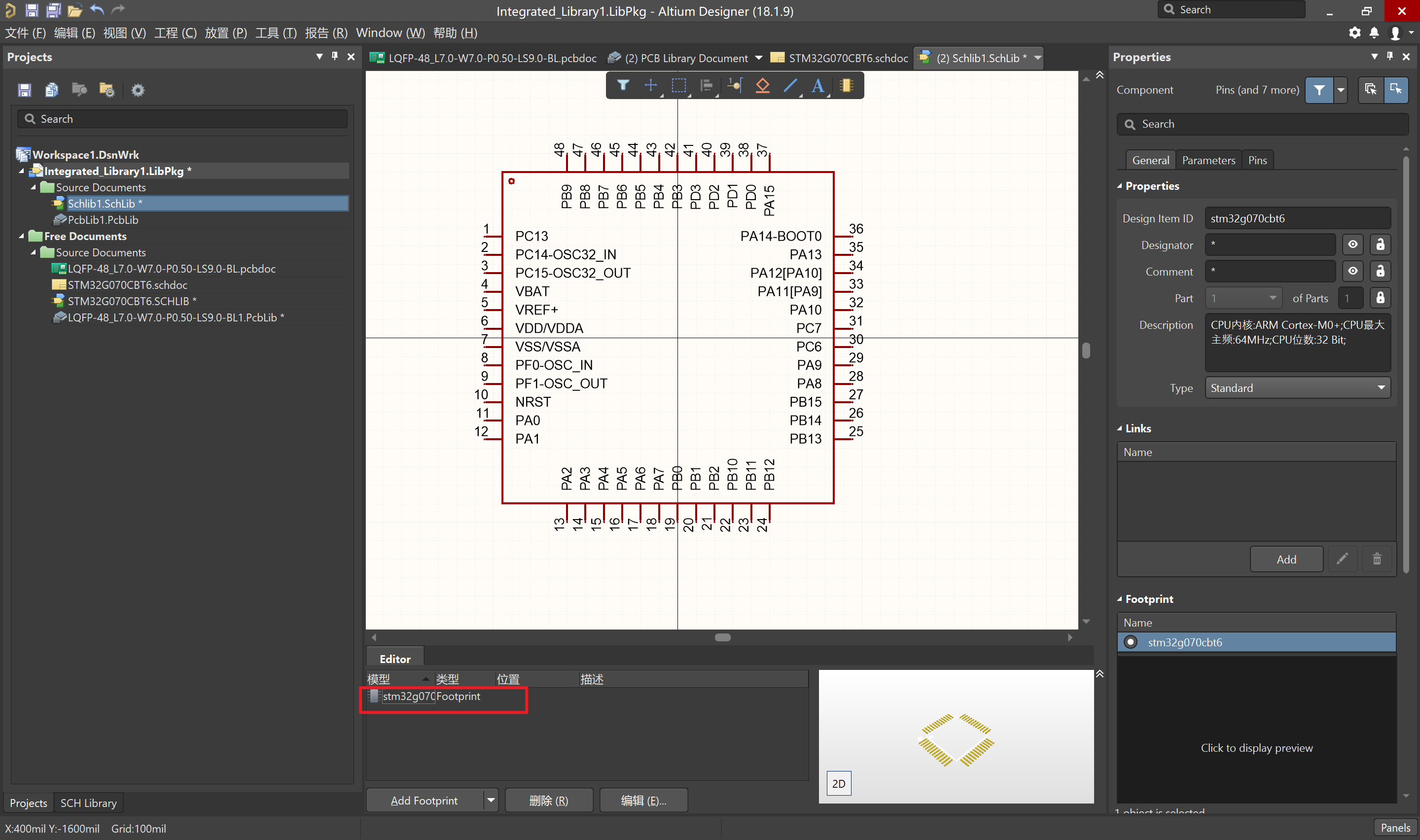Collapse the Links section
Image resolution: width=1420 pixels, height=840 pixels.
point(1119,428)
